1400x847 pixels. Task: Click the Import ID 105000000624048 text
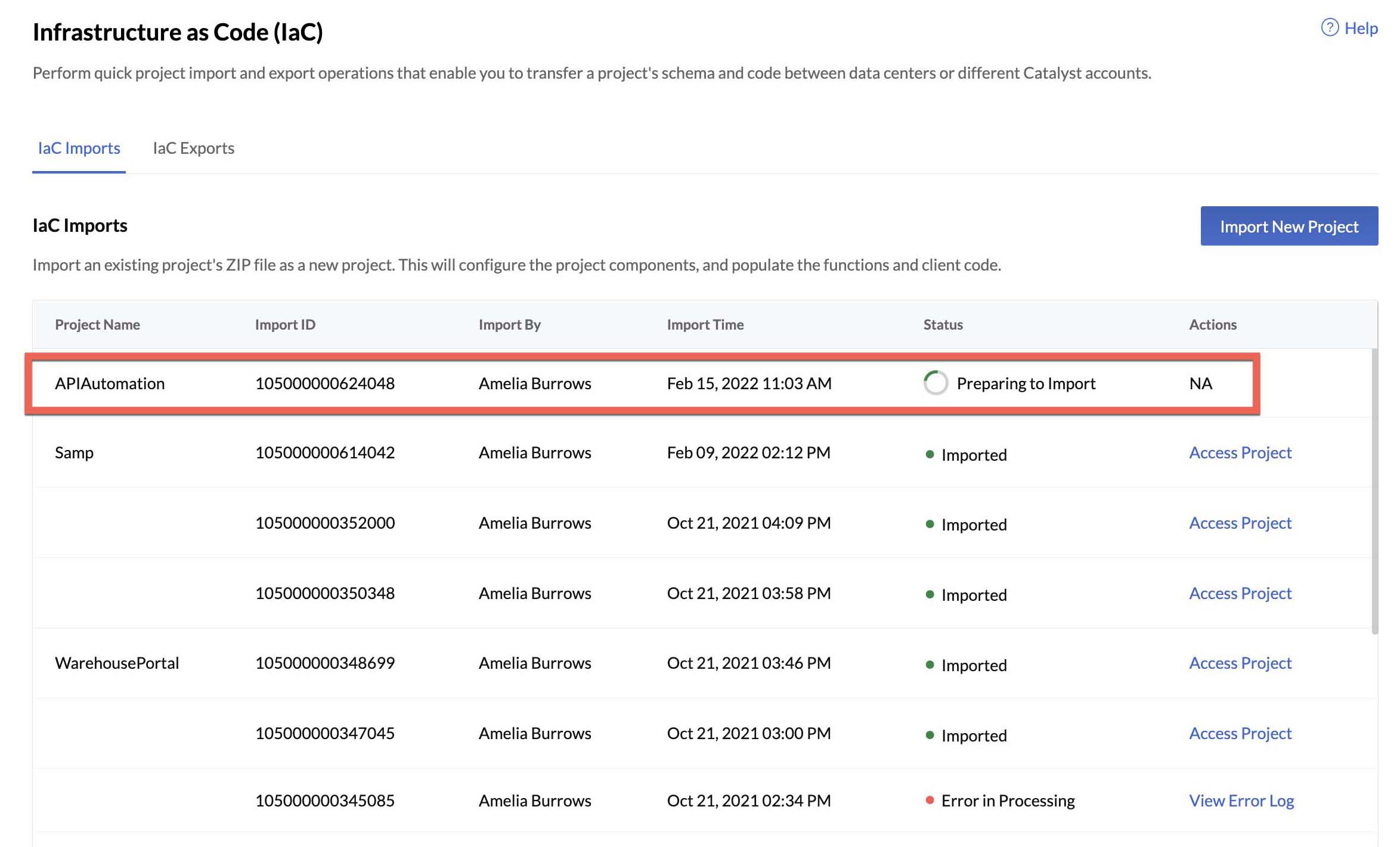click(325, 383)
